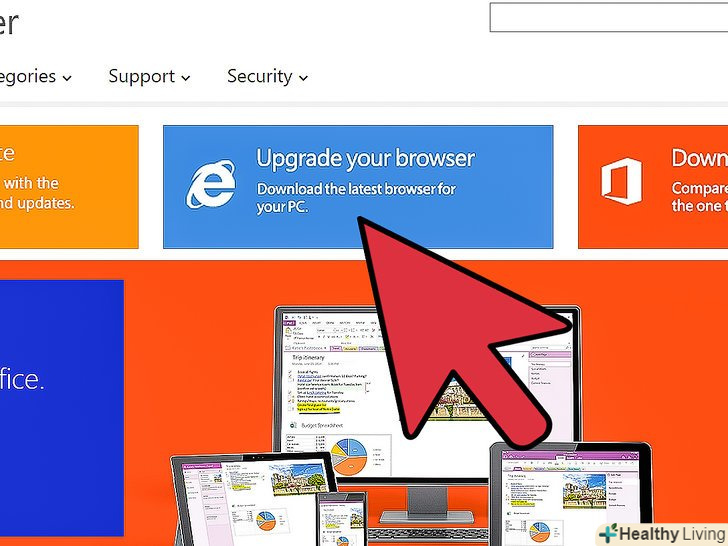728x546 pixels.
Task: Click the tablet device image at right
Action: (x=570, y=494)
